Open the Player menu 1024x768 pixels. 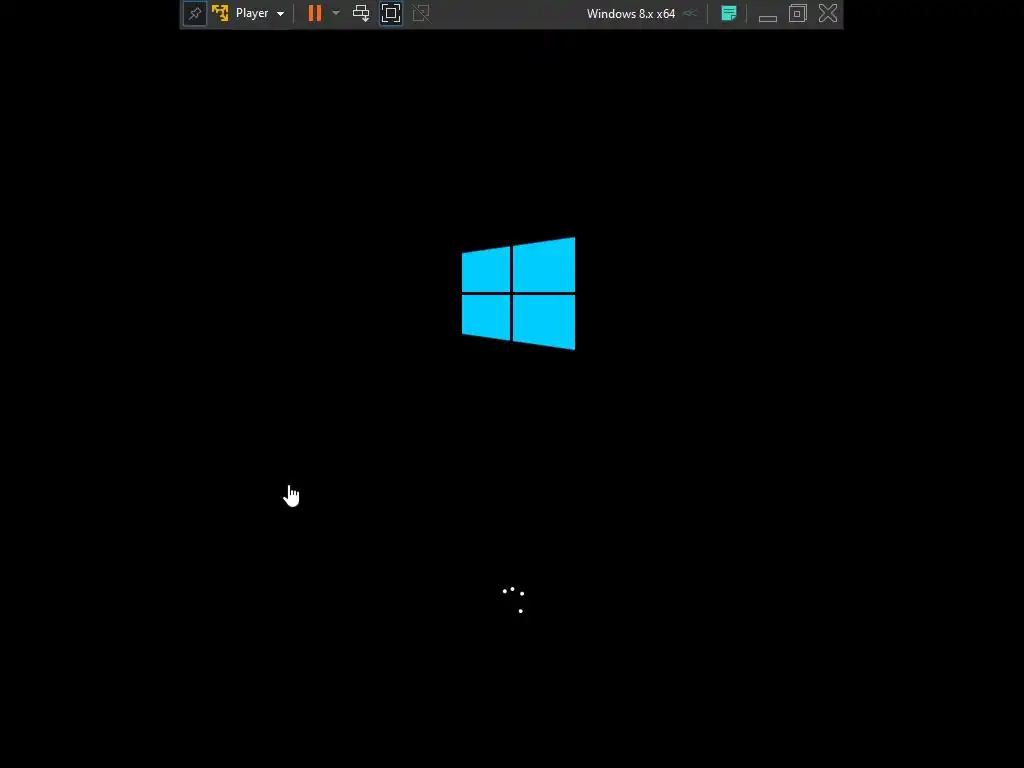point(260,13)
